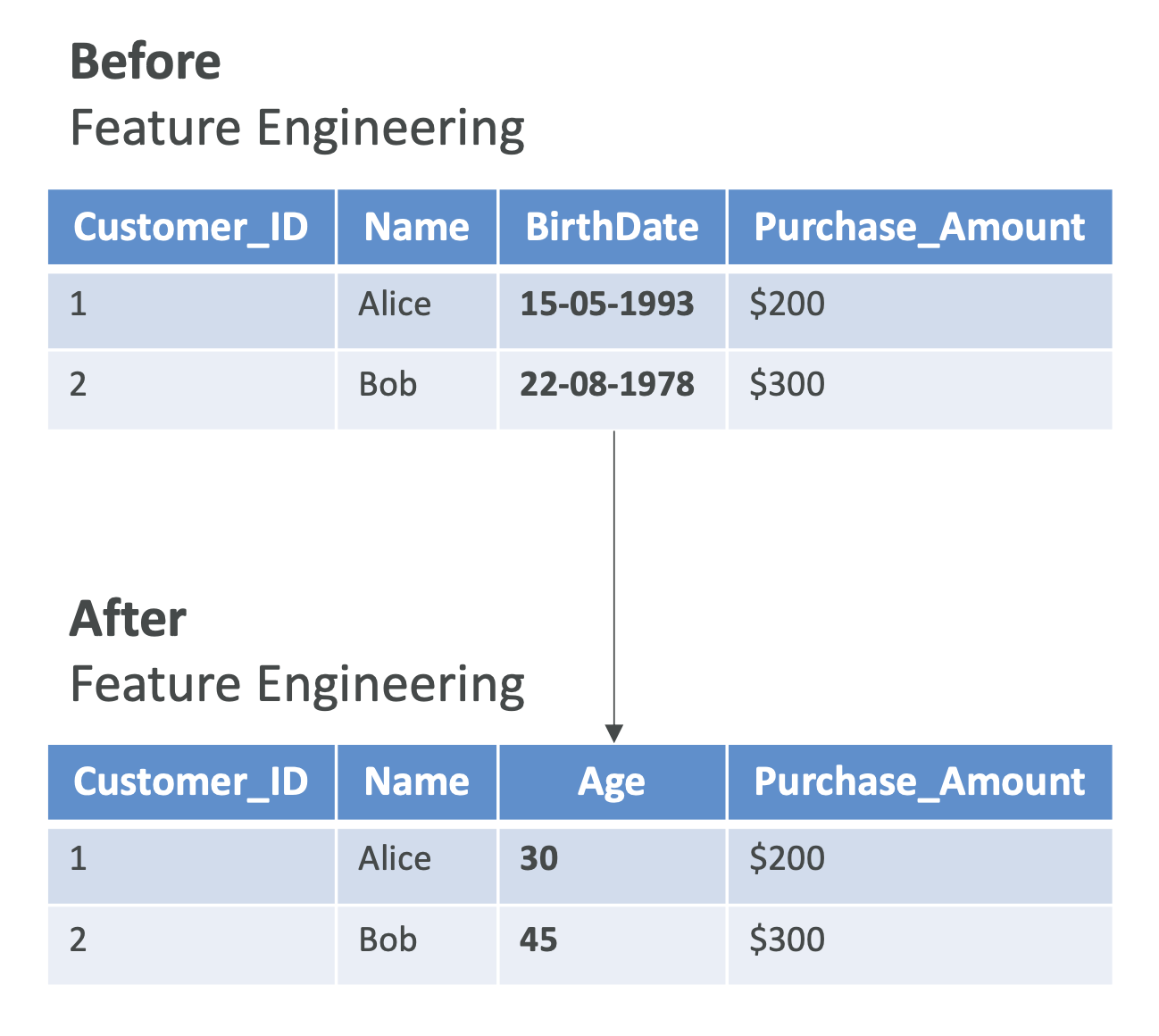Image resolution: width=1159 pixels, height=1036 pixels.
Task: Click Alice's birthdate cell 15-05-1993
Action: [607, 305]
